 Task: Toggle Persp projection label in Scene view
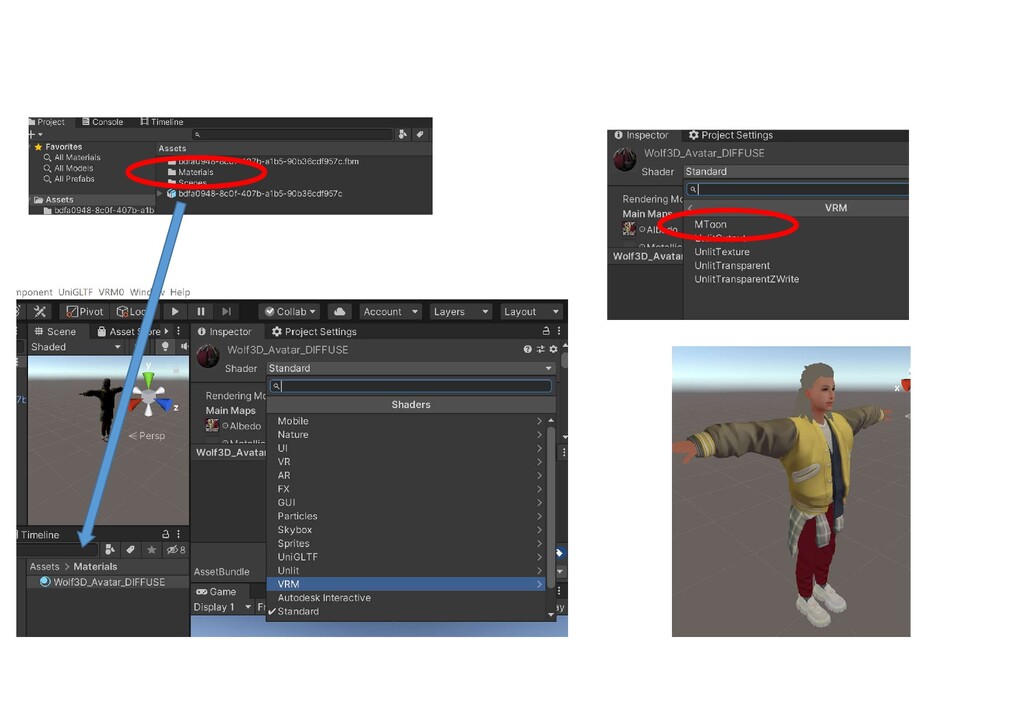click(x=152, y=435)
